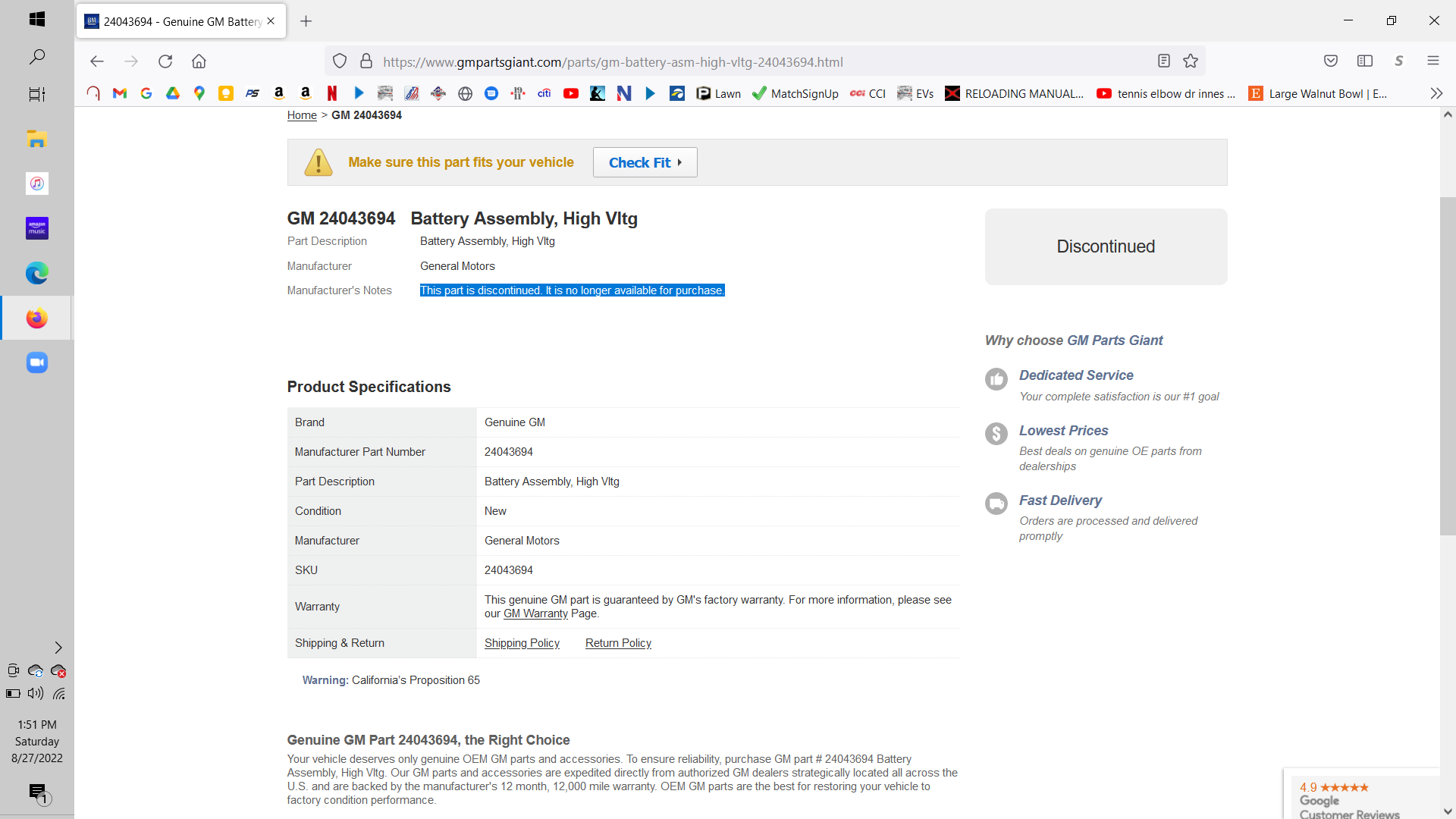Viewport: 1456px width, 819px height.
Task: Open the Notification Center icon
Action: tap(38, 794)
